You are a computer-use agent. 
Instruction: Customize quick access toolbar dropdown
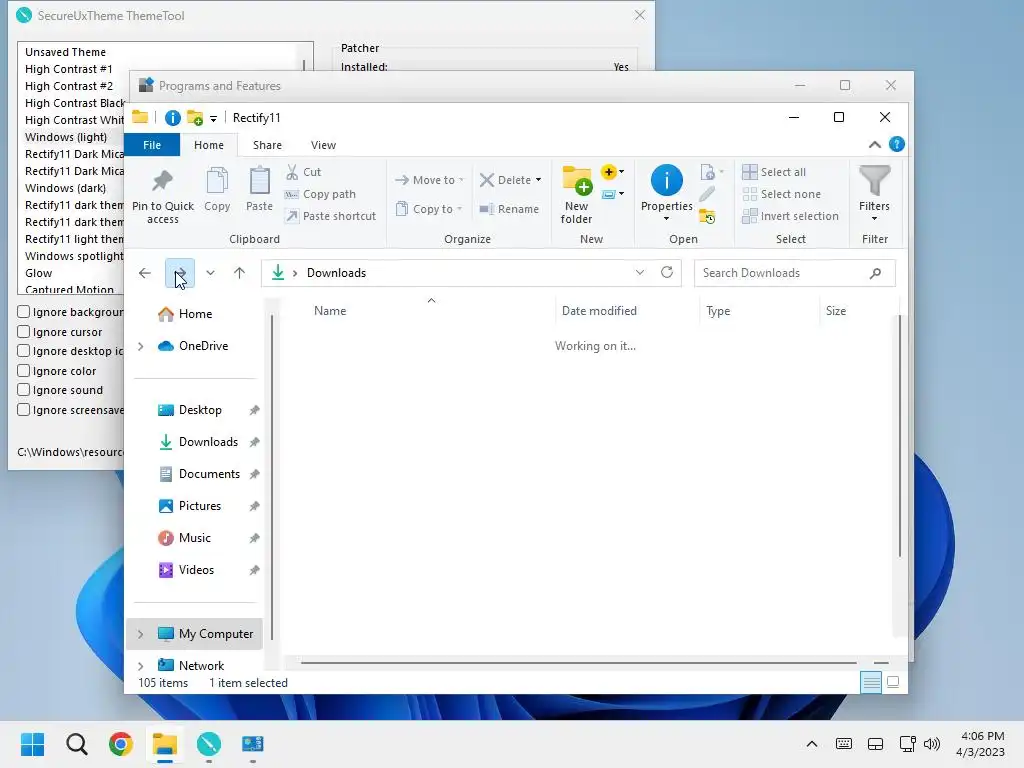(213, 119)
